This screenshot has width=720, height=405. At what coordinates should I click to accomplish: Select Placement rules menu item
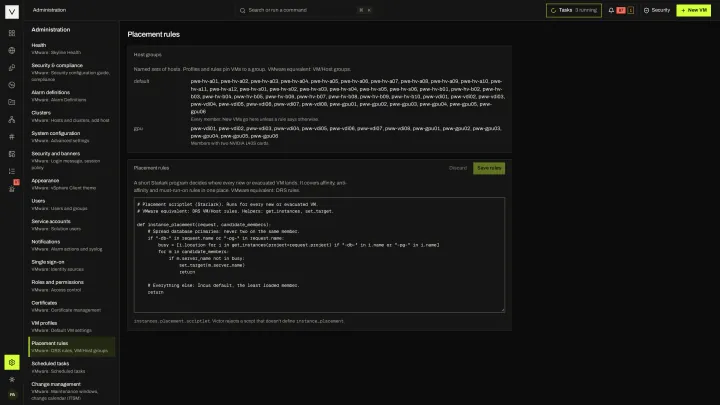pos(71,347)
